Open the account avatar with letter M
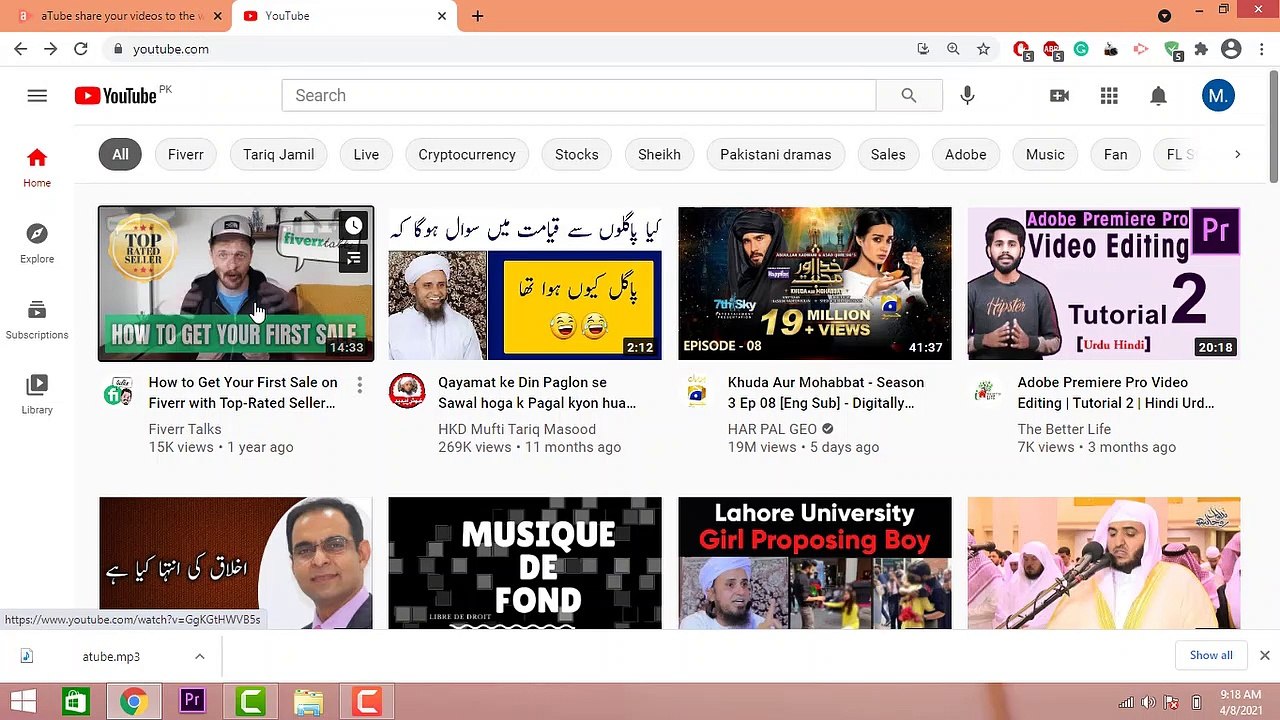1280x720 pixels. coord(1218,96)
